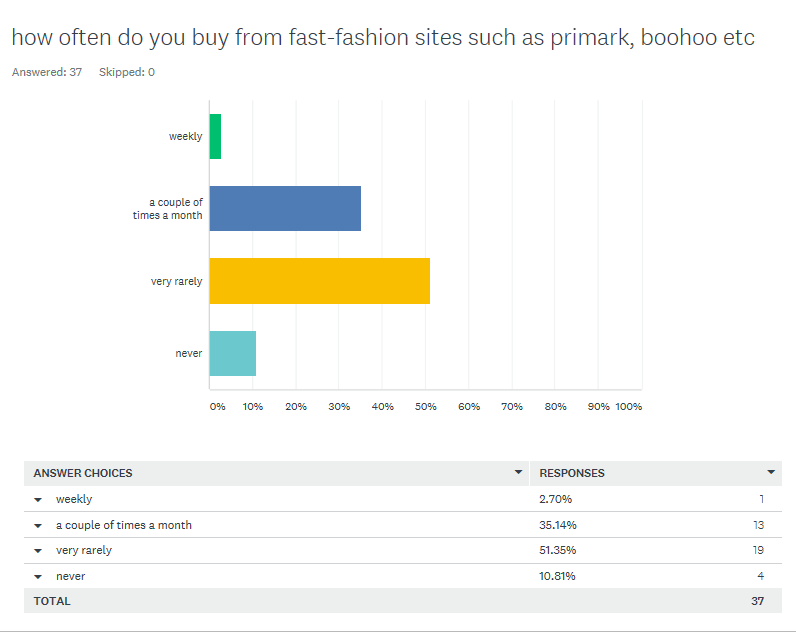Screen dimensions: 796x632
Task: Select the very rarely table row label
Action: click(x=84, y=551)
